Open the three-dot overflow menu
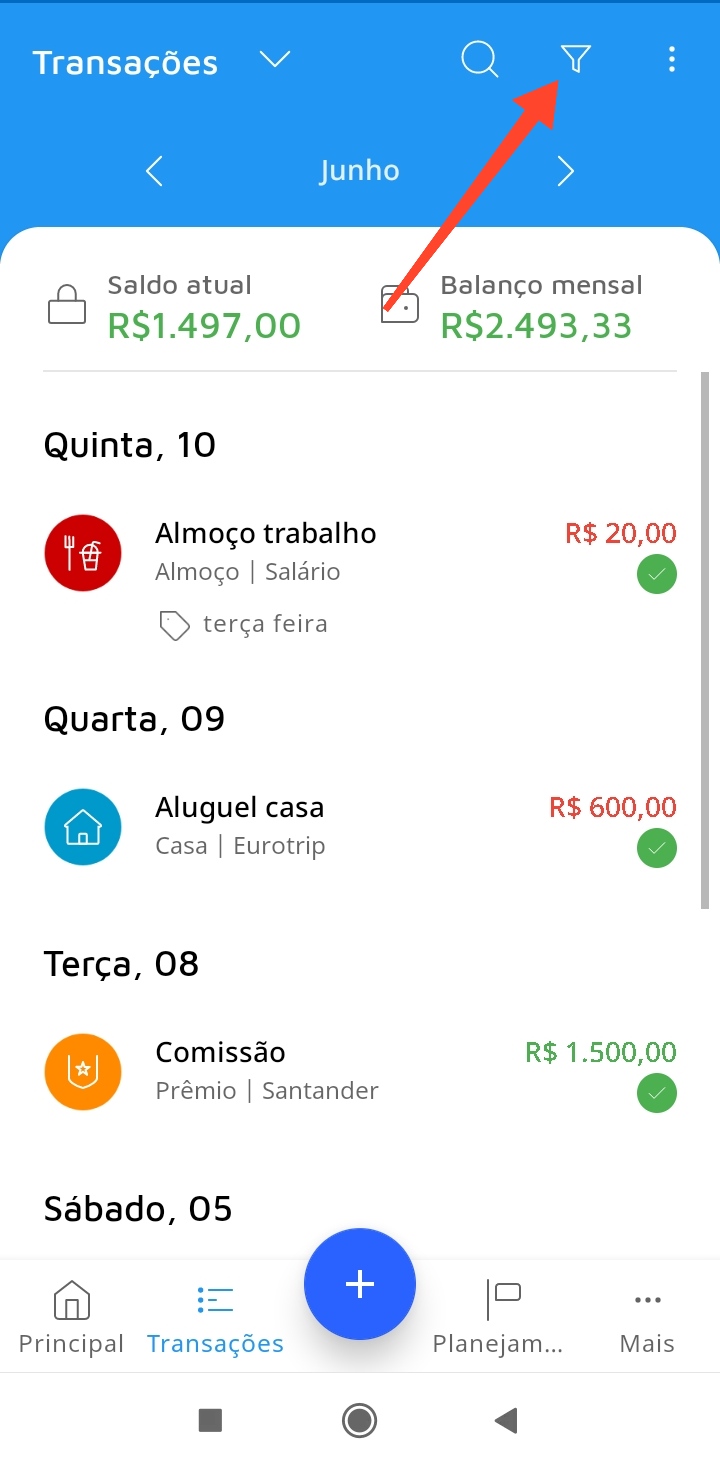 [671, 60]
